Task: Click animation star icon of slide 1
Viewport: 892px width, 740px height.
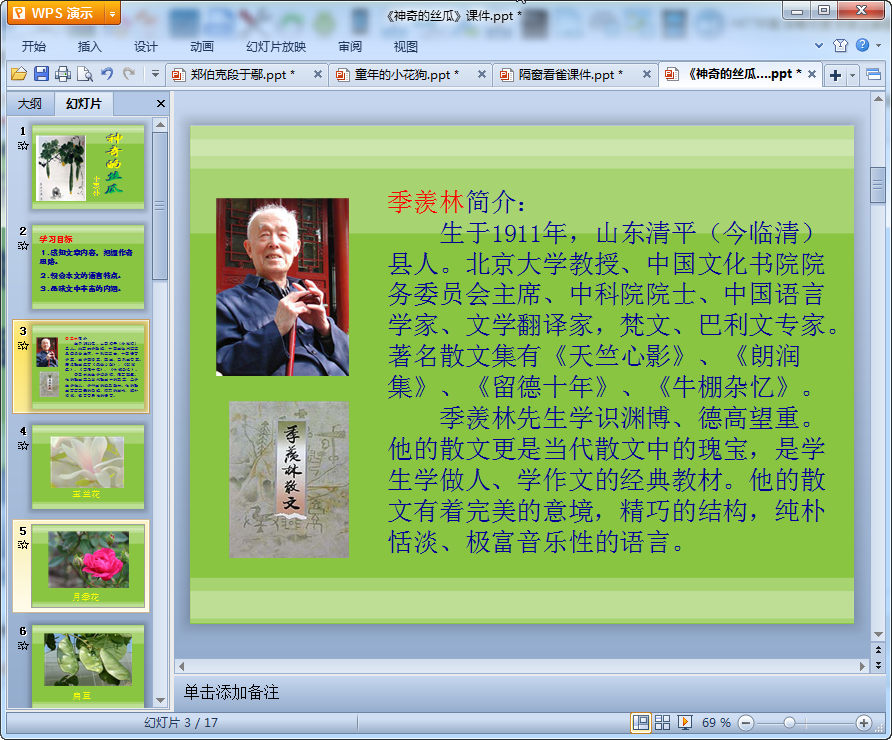Action: pyautogui.click(x=23, y=146)
